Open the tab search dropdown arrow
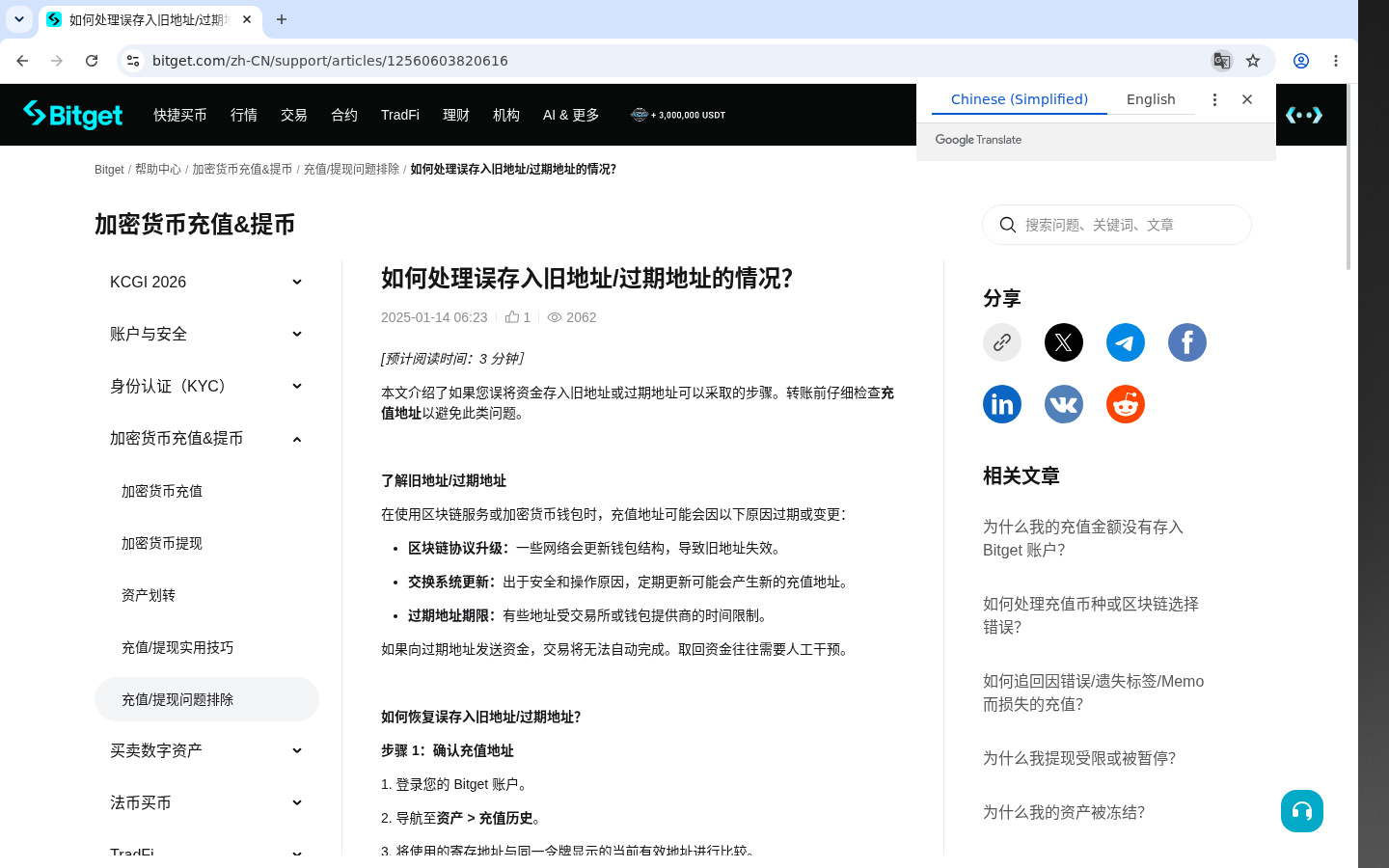The width and height of the screenshot is (1389, 868). point(19,19)
